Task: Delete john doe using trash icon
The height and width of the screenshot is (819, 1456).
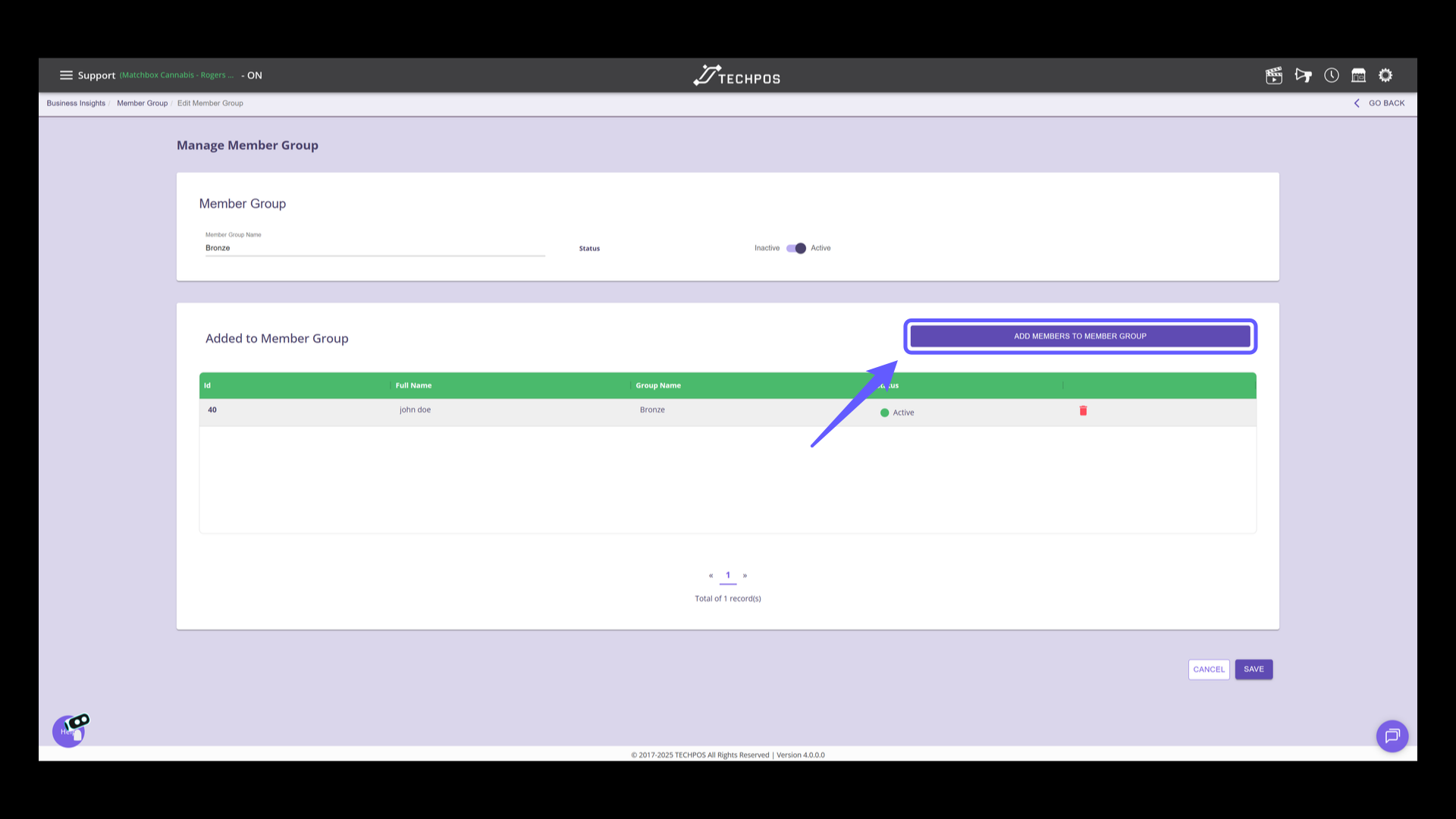Action: click(x=1083, y=410)
